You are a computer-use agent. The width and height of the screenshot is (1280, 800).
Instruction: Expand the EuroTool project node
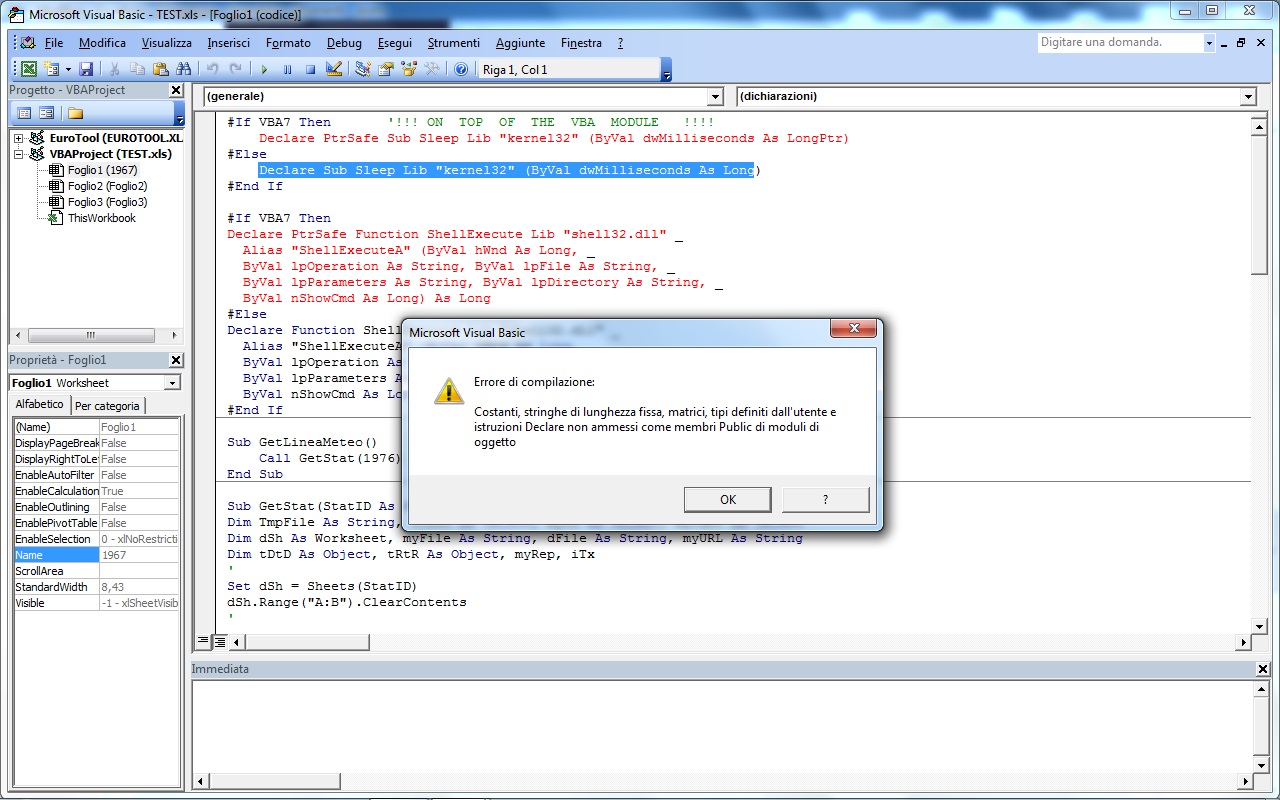click(19, 138)
